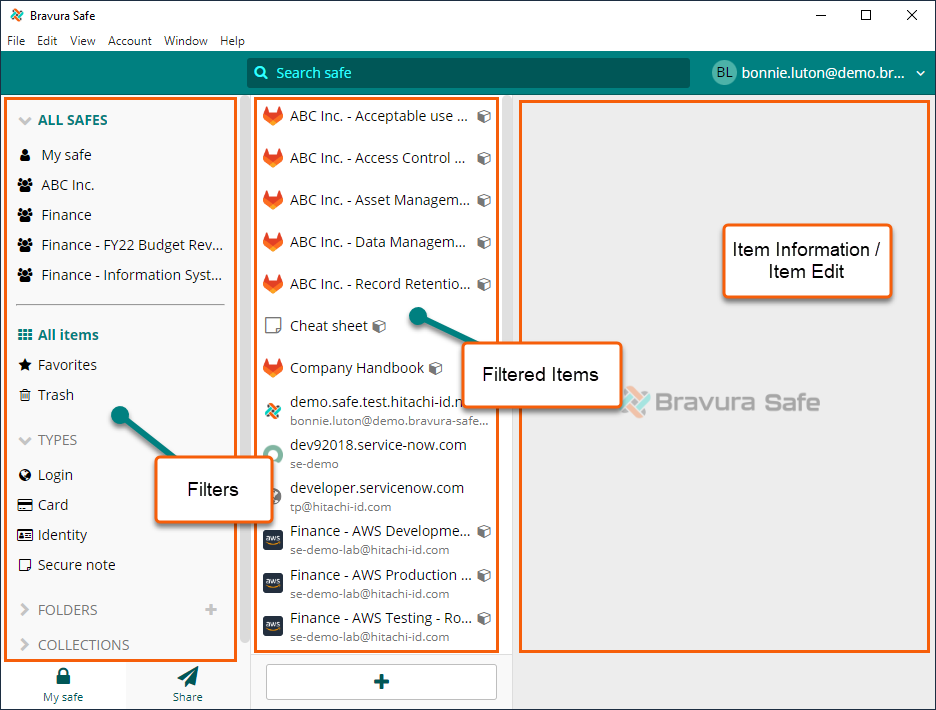936x710 pixels.
Task: Click the Secure note type icon
Action: [24, 565]
